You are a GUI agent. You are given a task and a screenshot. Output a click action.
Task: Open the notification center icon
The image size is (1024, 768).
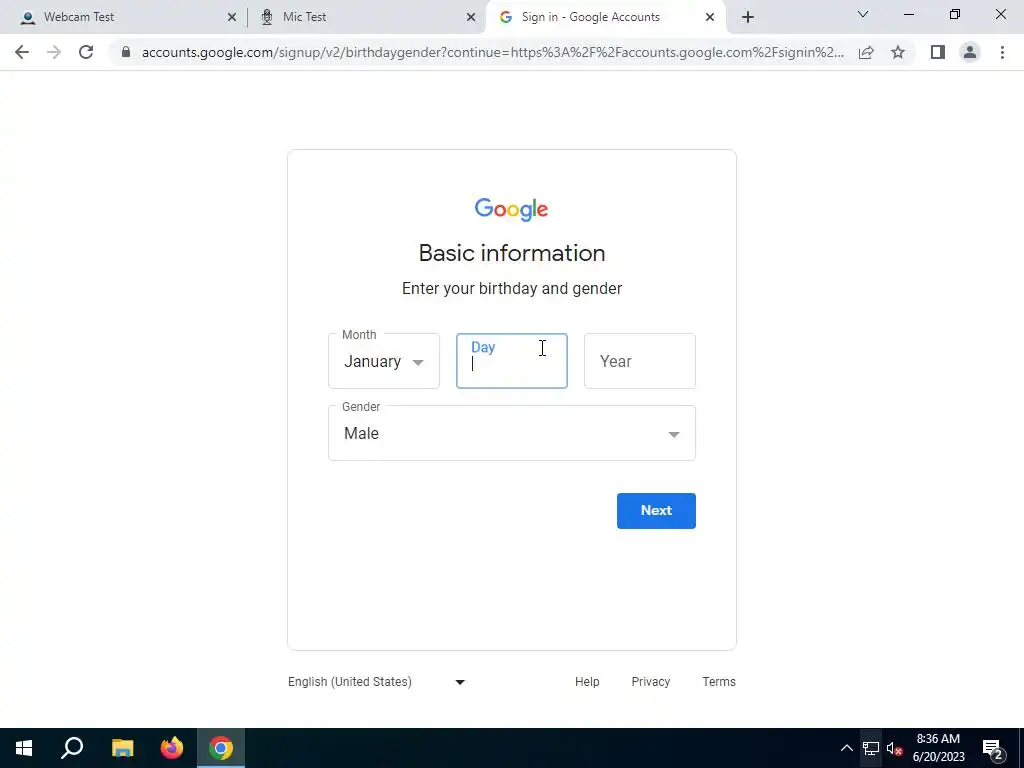(x=993, y=748)
